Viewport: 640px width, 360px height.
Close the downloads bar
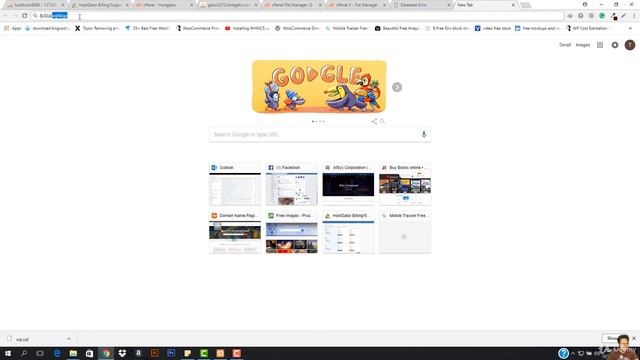[634, 338]
